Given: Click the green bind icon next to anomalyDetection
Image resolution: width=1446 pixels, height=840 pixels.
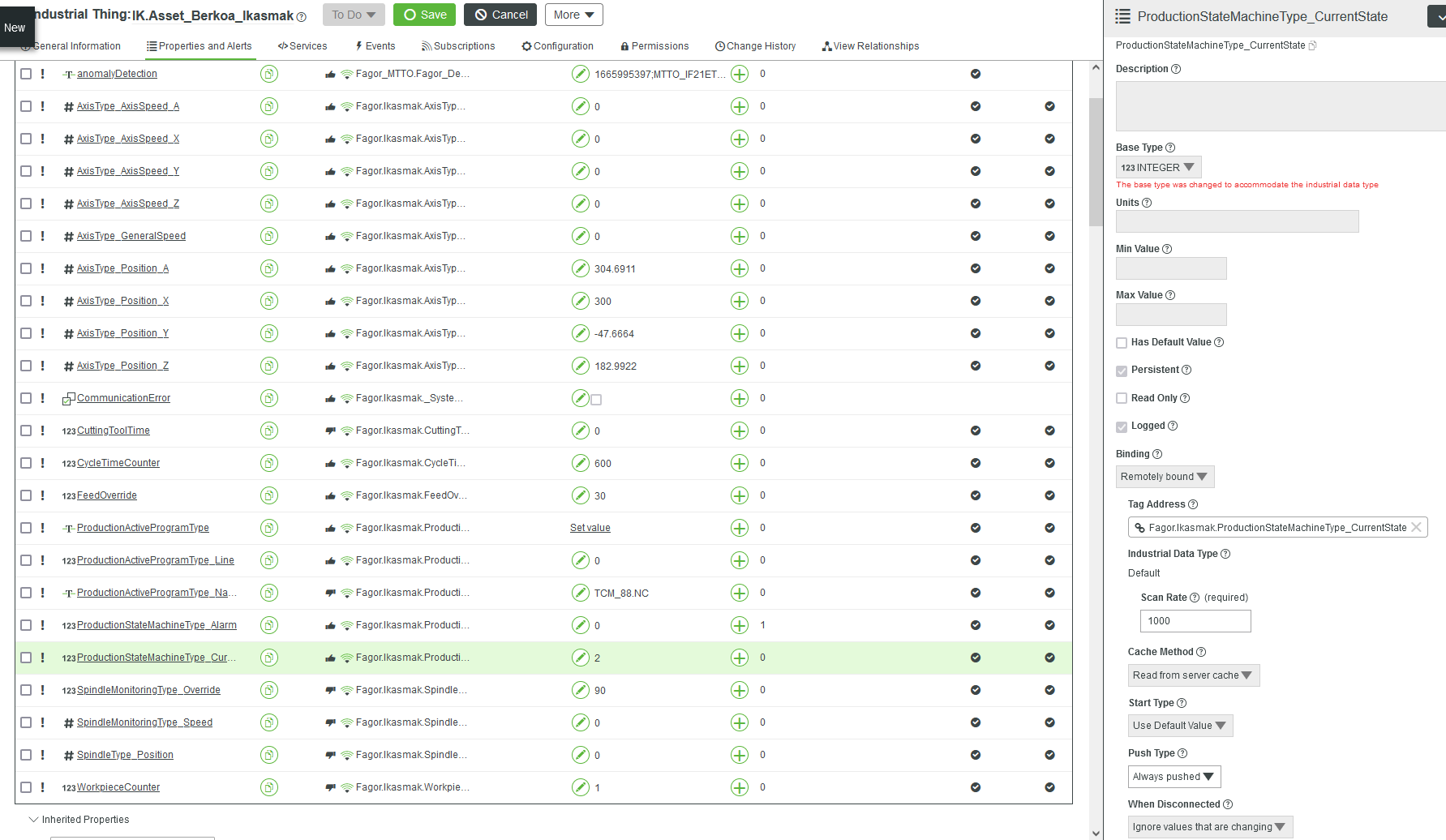Looking at the screenshot, I should (269, 73).
